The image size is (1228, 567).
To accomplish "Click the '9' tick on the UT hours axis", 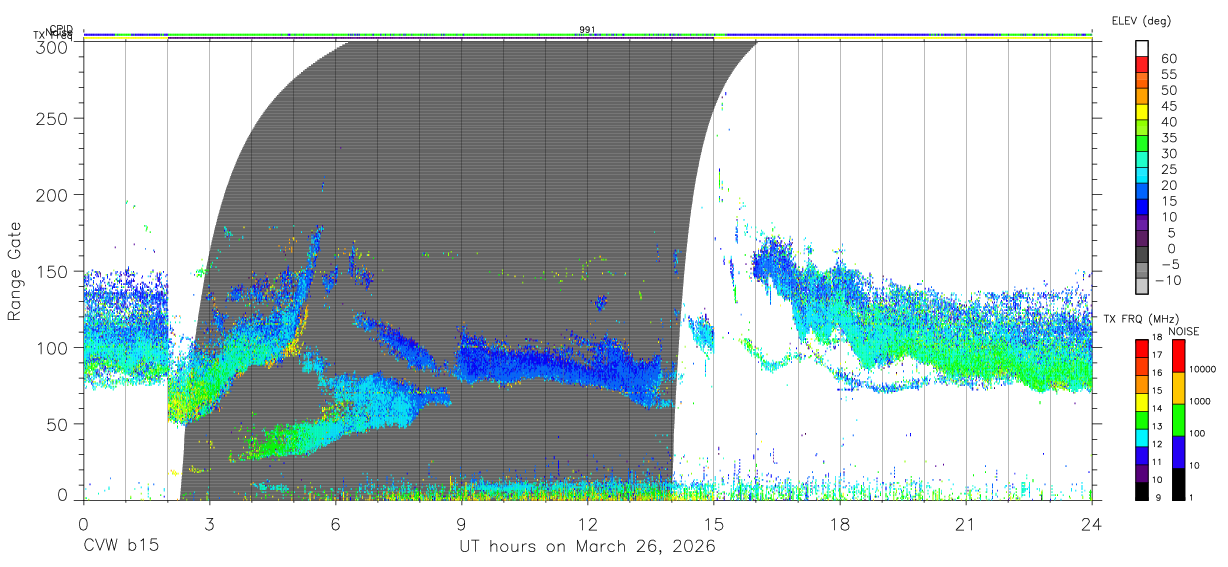I will pyautogui.click(x=461, y=524).
